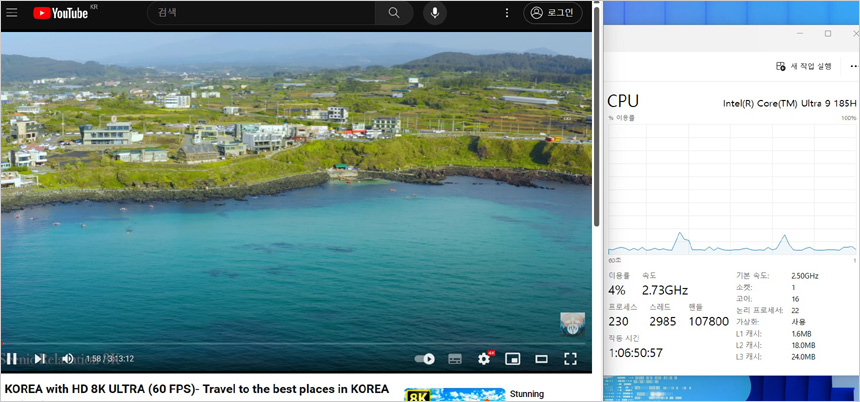Toggle subtitles/closed captions button
This screenshot has width=860, height=402.
tap(455, 358)
